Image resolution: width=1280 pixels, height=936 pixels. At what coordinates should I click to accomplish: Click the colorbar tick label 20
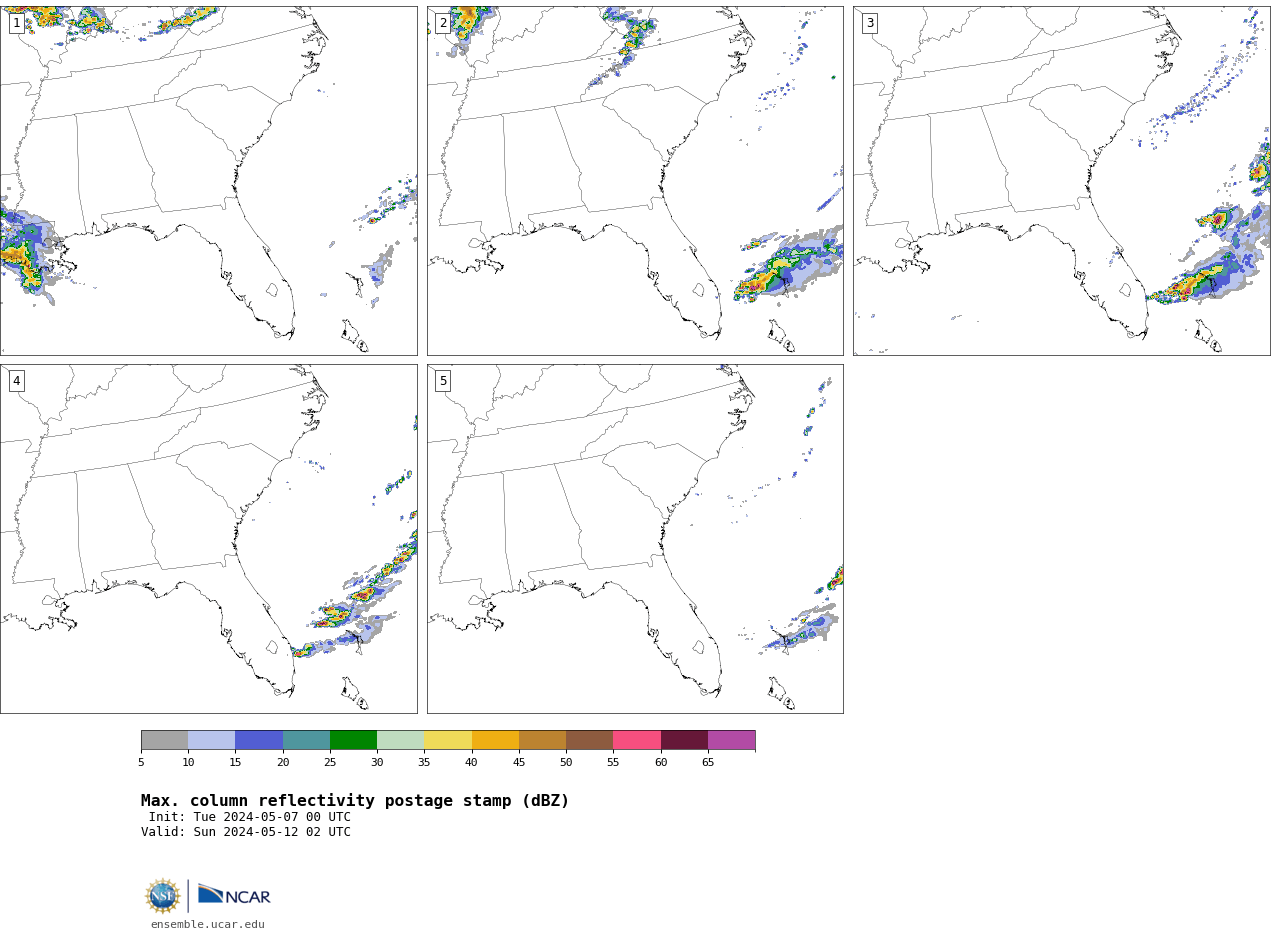click(x=283, y=763)
